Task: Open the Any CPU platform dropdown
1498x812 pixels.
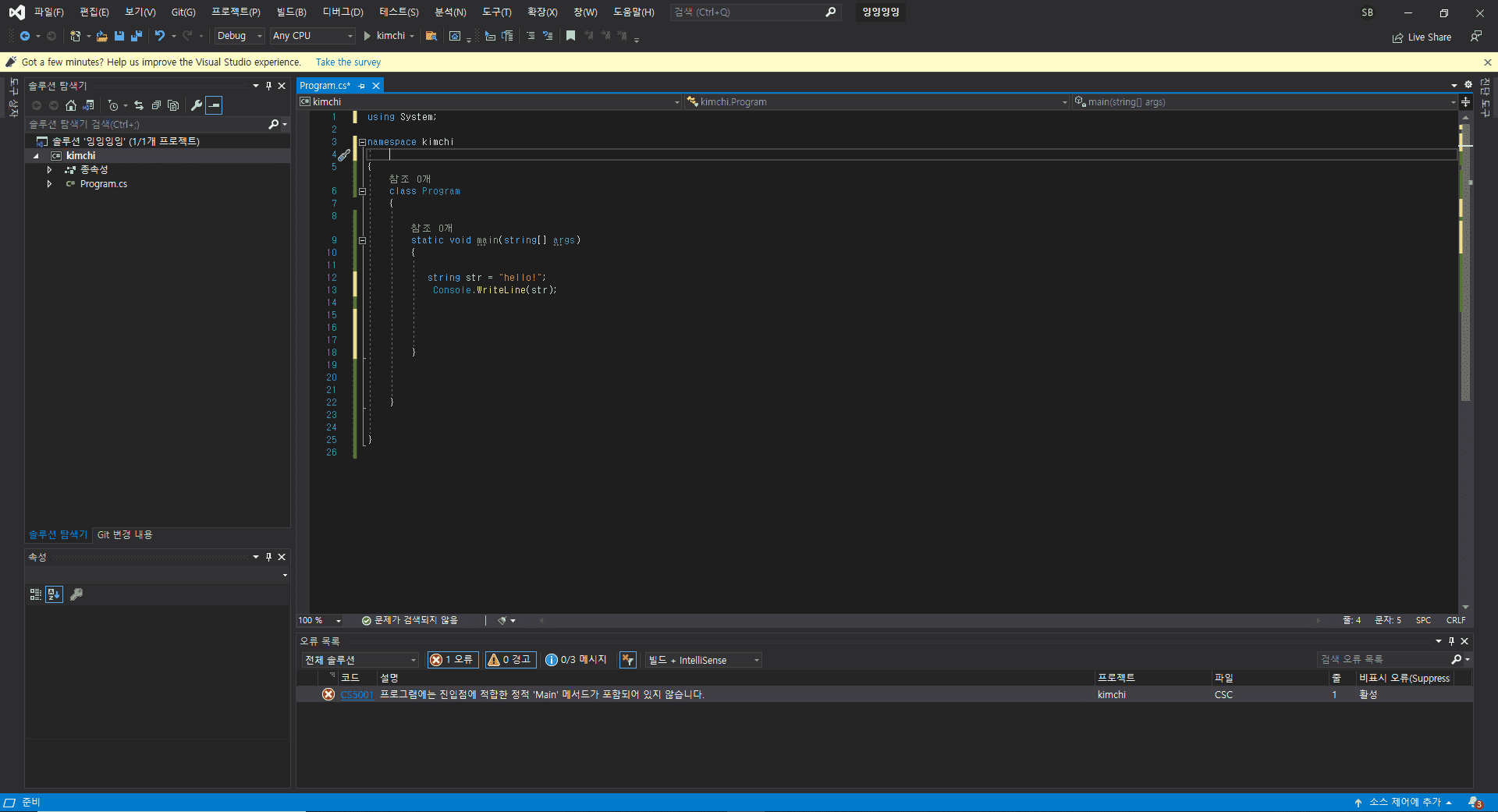Action: point(312,36)
